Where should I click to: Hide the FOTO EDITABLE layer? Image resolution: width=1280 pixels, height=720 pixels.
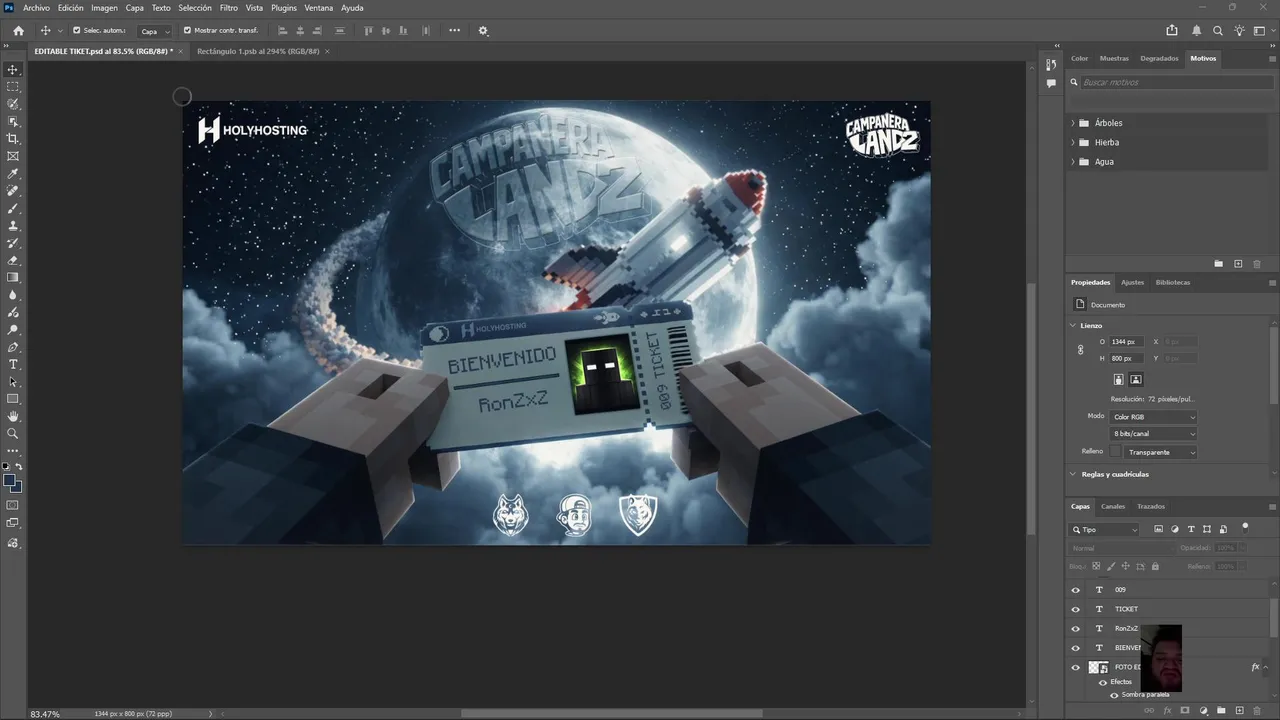[x=1076, y=668]
